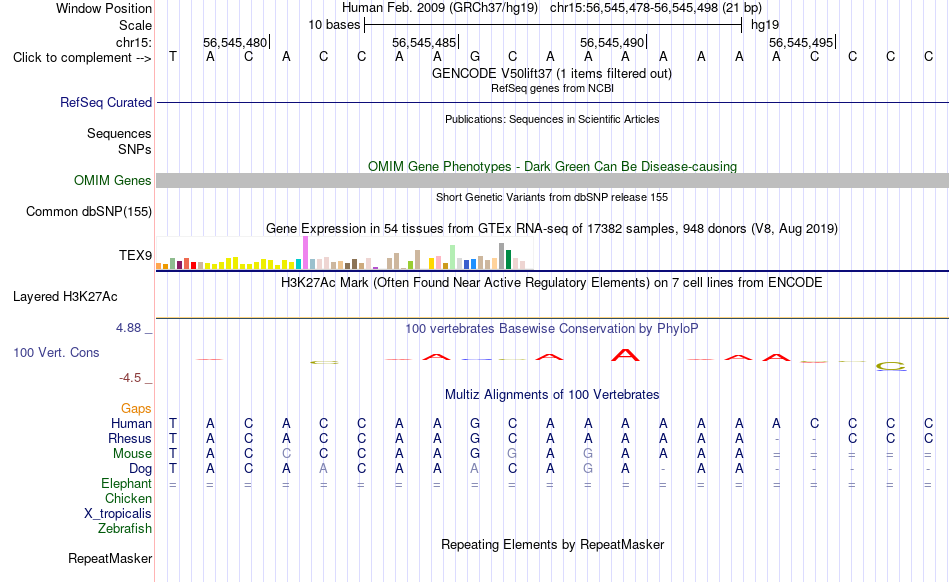Click the 100 Vert. Cons label
The image size is (950, 582).
56,352
